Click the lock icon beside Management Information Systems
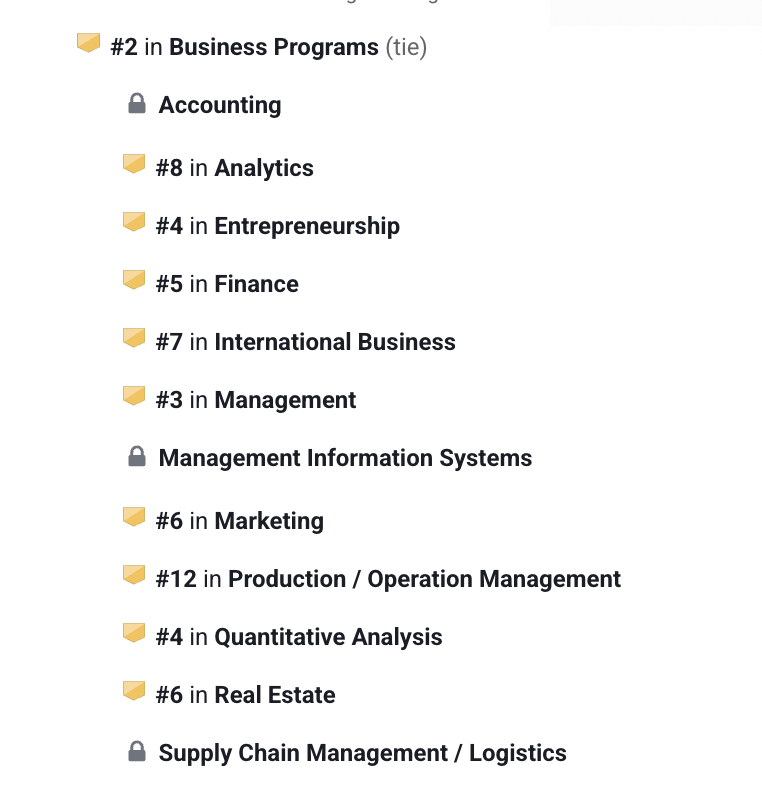 [137, 456]
